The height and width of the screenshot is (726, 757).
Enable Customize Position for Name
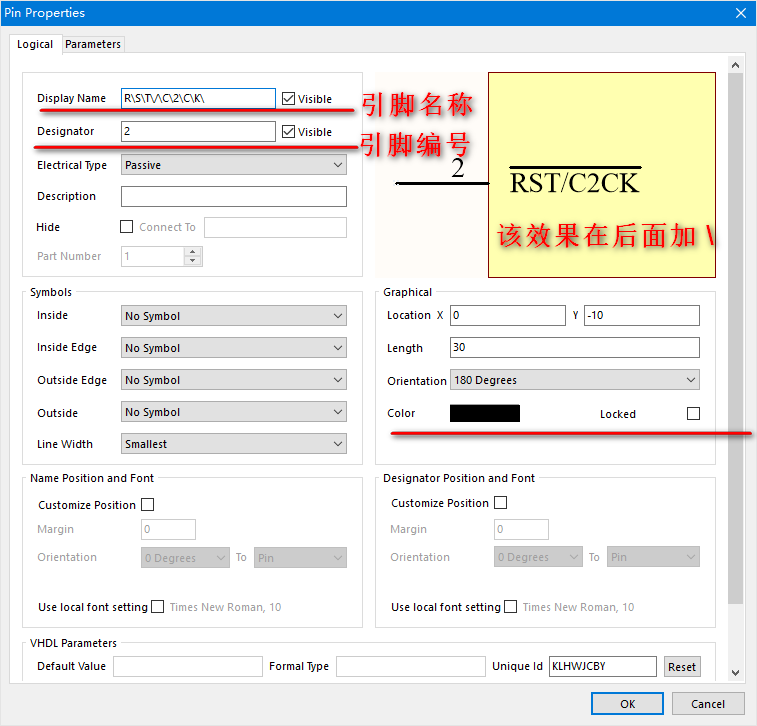148,505
